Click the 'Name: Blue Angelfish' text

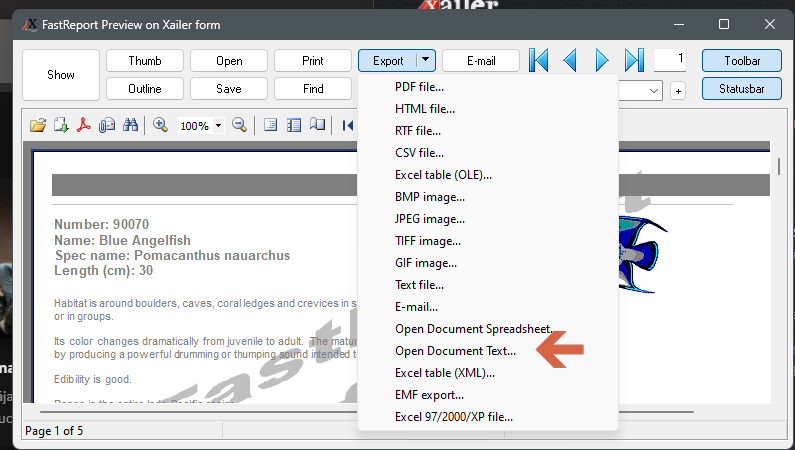(122, 240)
